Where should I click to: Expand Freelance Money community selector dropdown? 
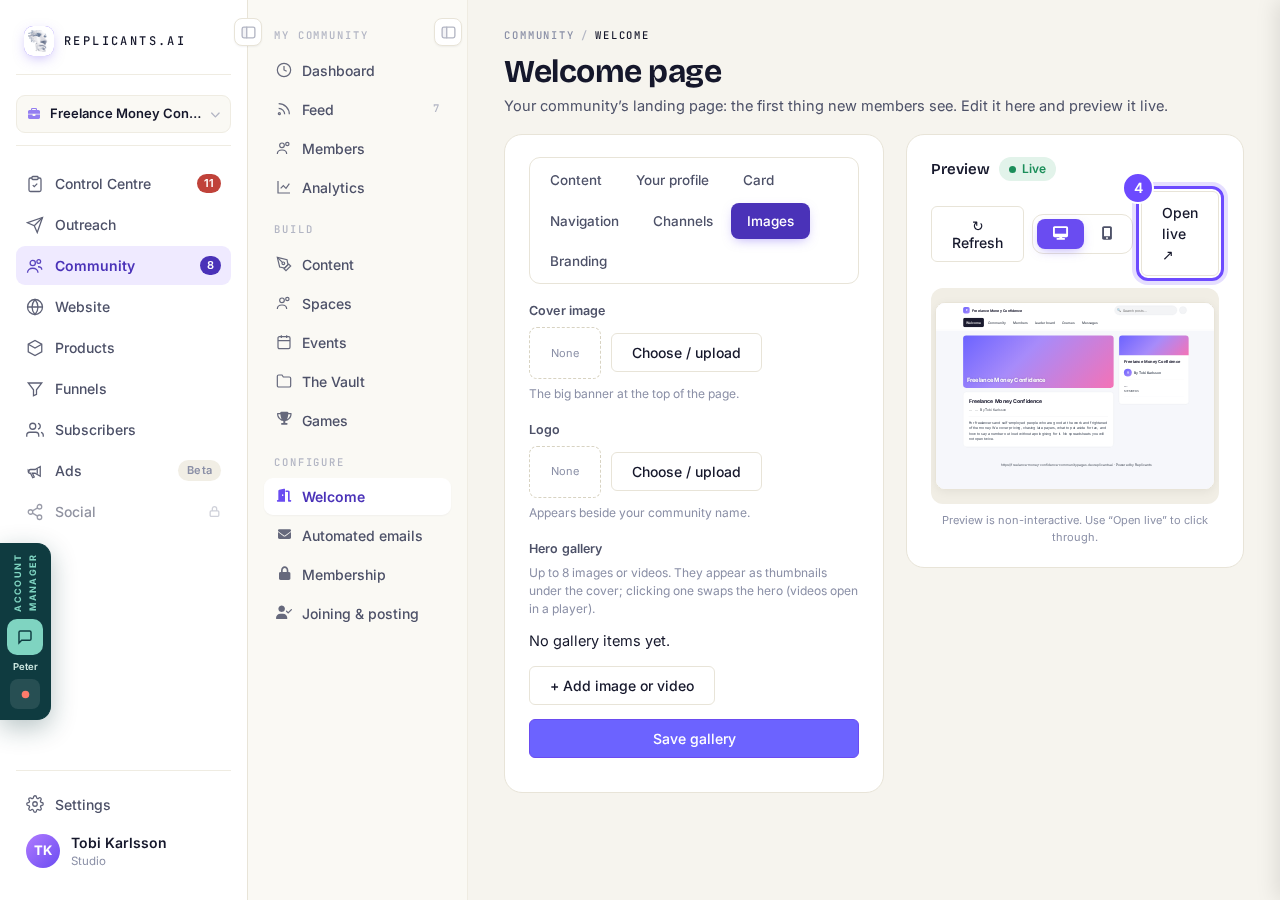123,114
